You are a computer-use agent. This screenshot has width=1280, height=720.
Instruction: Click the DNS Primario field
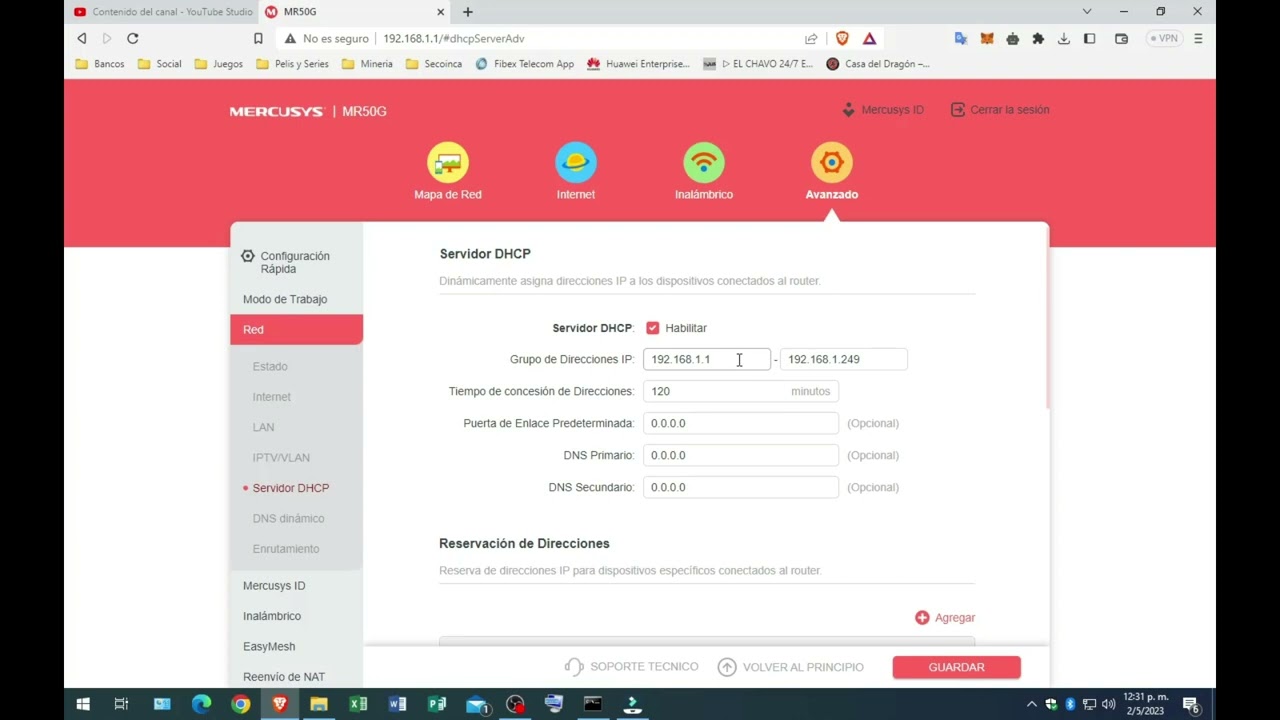(741, 455)
